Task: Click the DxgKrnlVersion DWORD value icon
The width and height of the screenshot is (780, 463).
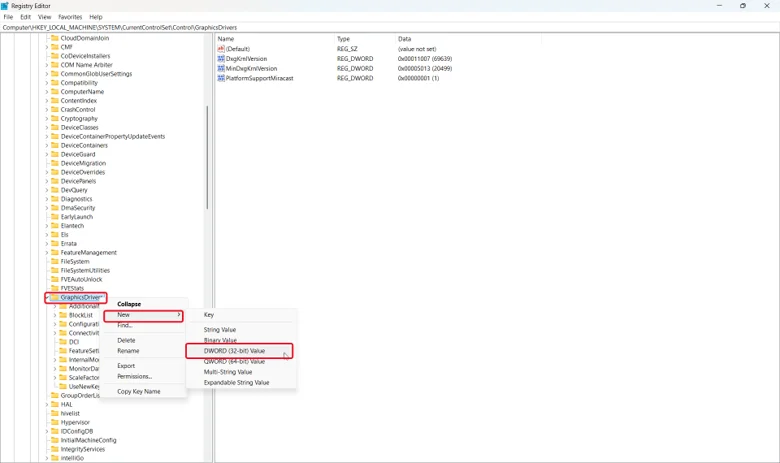Action: [221, 59]
